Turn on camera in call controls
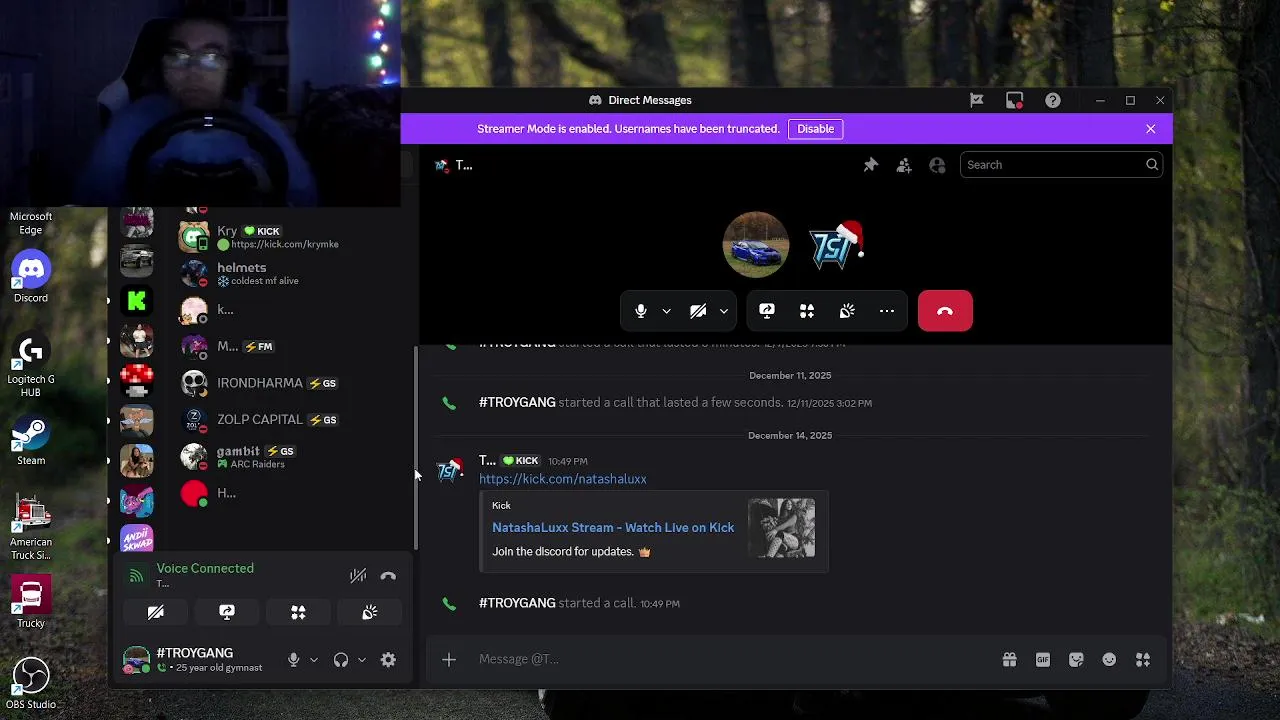This screenshot has width=1280, height=720. pyautogui.click(x=698, y=311)
